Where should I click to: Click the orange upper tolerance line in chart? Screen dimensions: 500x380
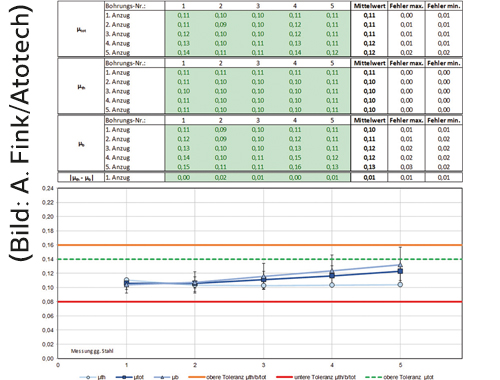click(x=260, y=245)
